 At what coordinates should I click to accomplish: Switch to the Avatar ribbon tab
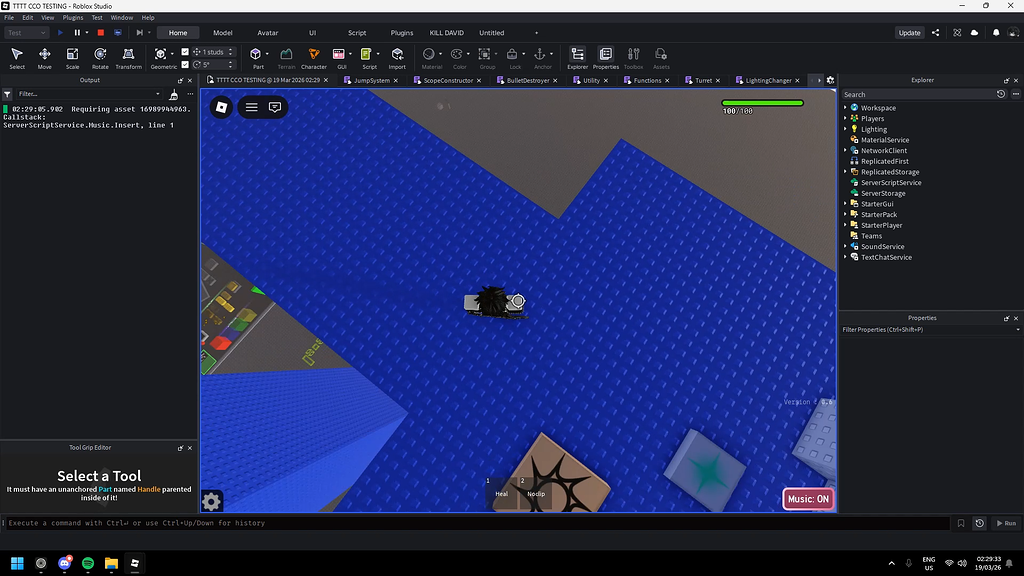click(268, 33)
